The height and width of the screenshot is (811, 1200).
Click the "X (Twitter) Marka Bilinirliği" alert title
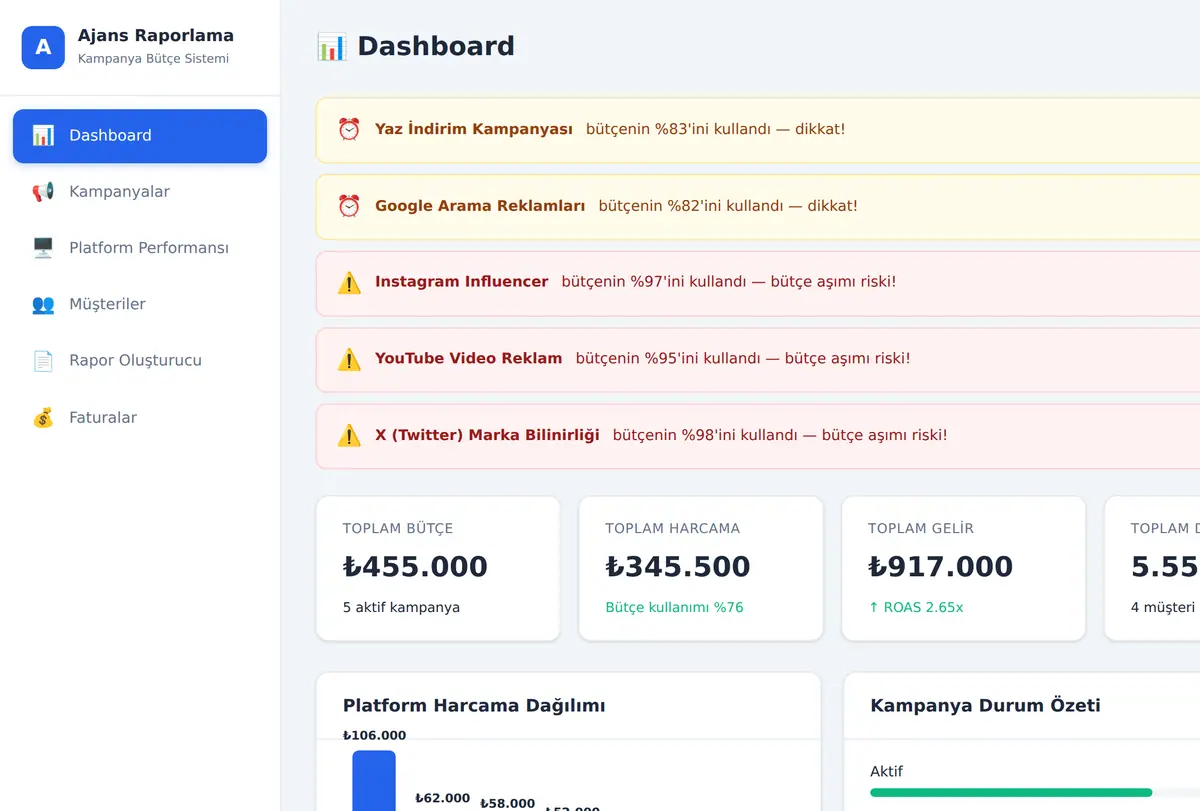487,435
